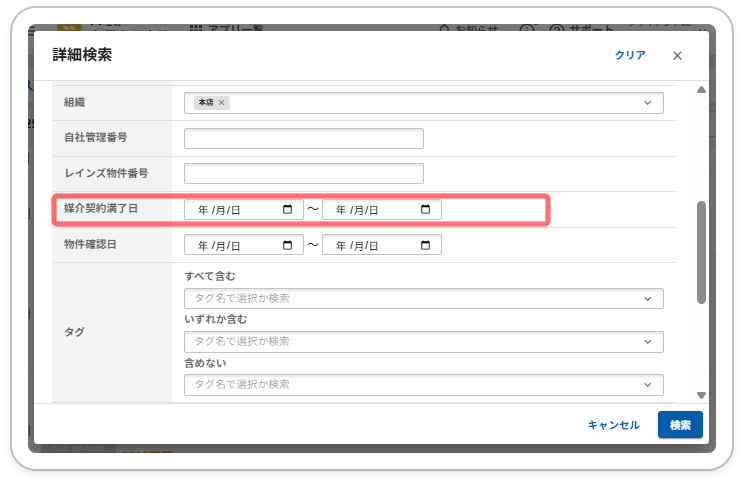The width and height of the screenshot is (744, 485).
Task: Click the blue 検索 button
Action: pyautogui.click(x=680, y=425)
